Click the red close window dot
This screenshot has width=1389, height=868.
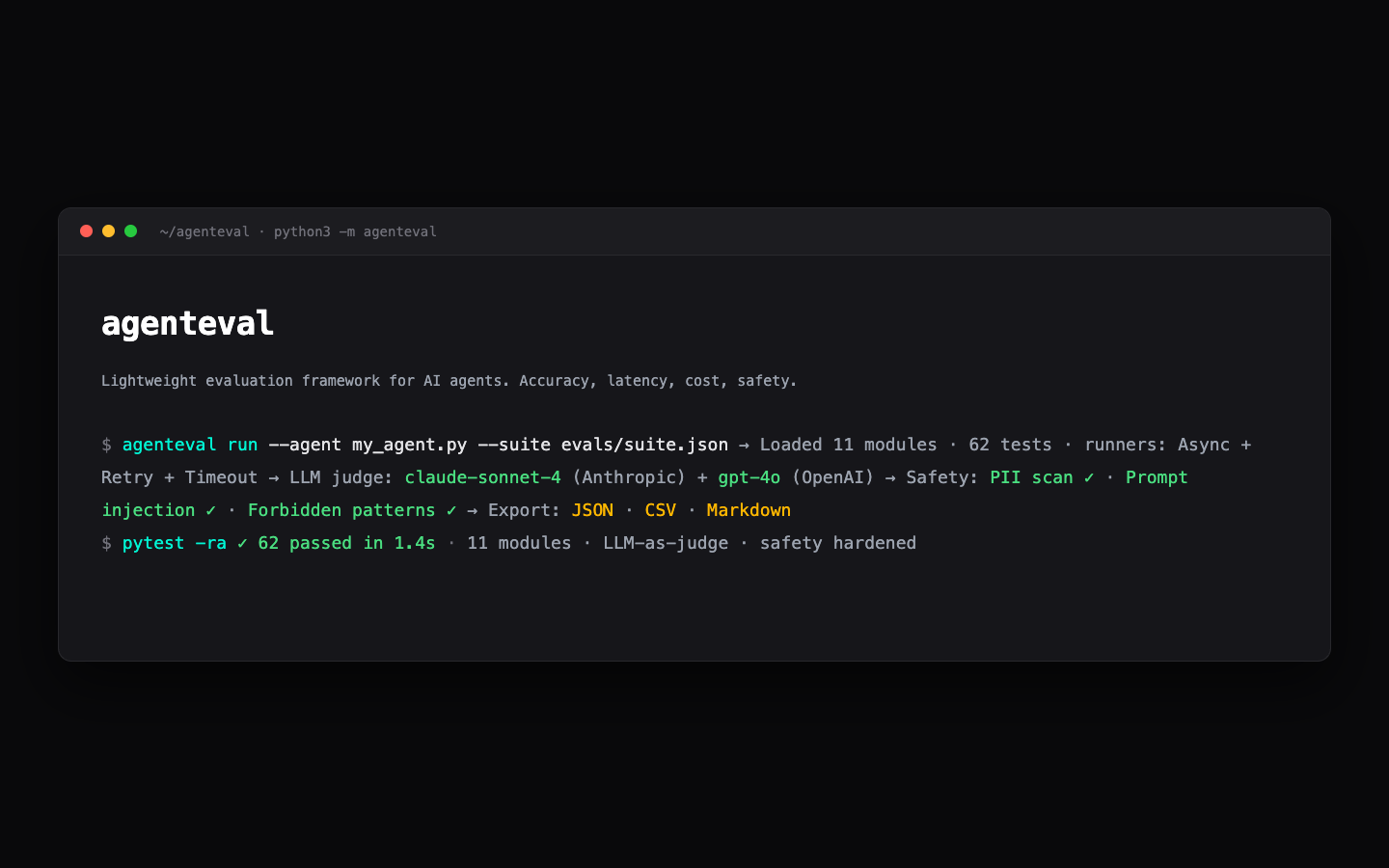point(86,231)
